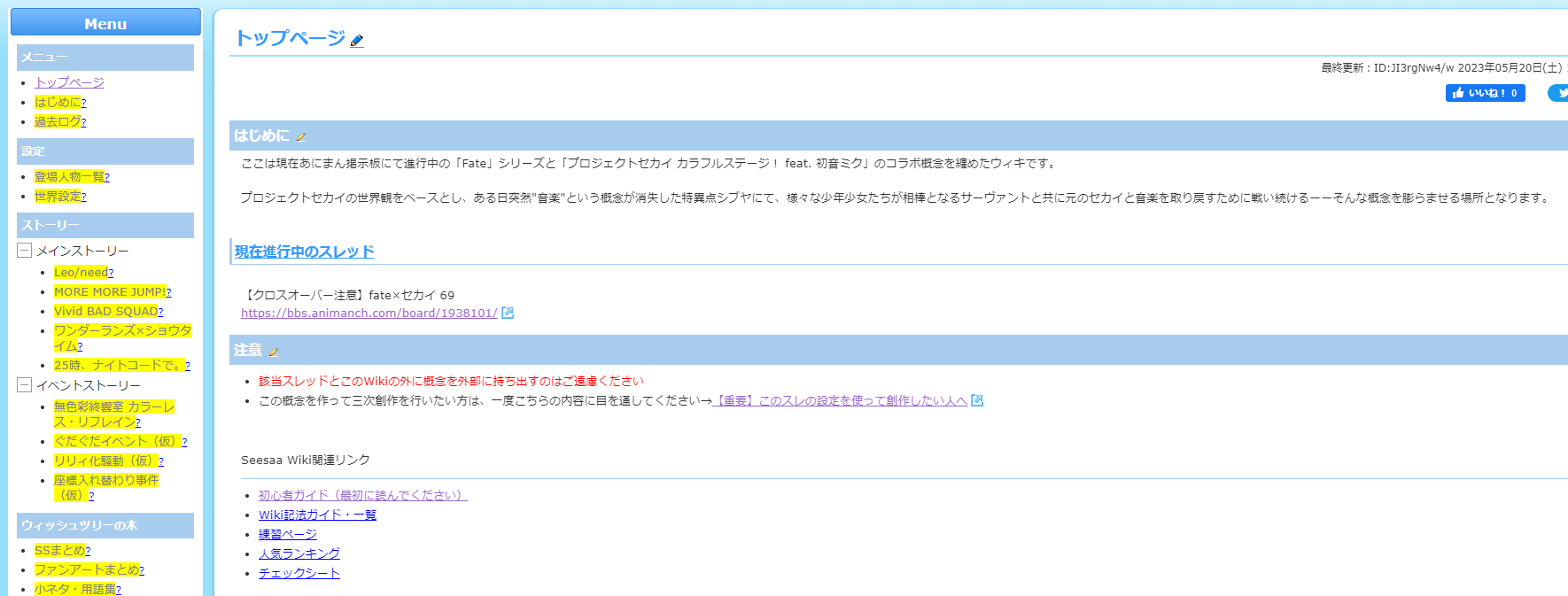The width and height of the screenshot is (1568, 596).
Task: Open the ワンダーランズ×ショウタイム story link
Action: pos(122,337)
